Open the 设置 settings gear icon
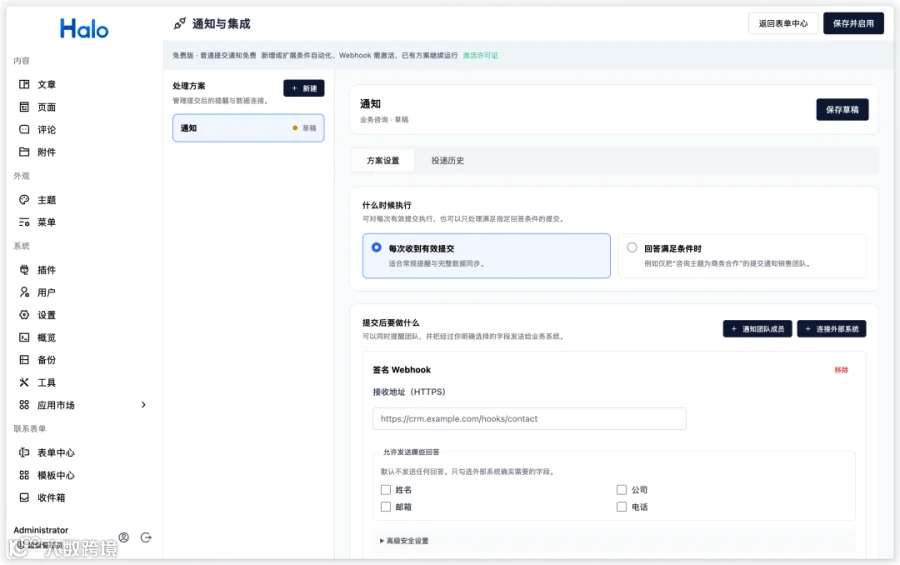Screen dimensions: 900x565 [24, 315]
